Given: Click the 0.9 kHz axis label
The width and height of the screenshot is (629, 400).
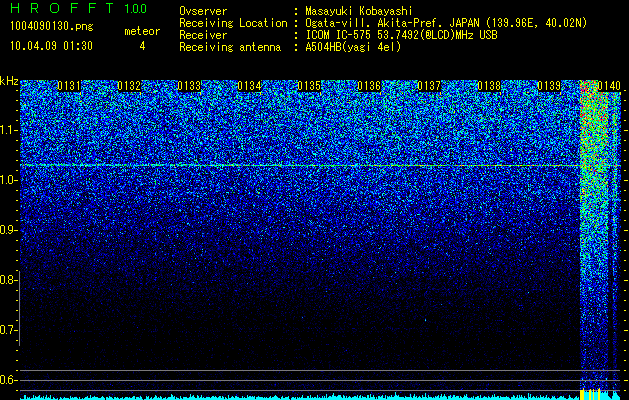Looking at the screenshot, I should point(8,230).
